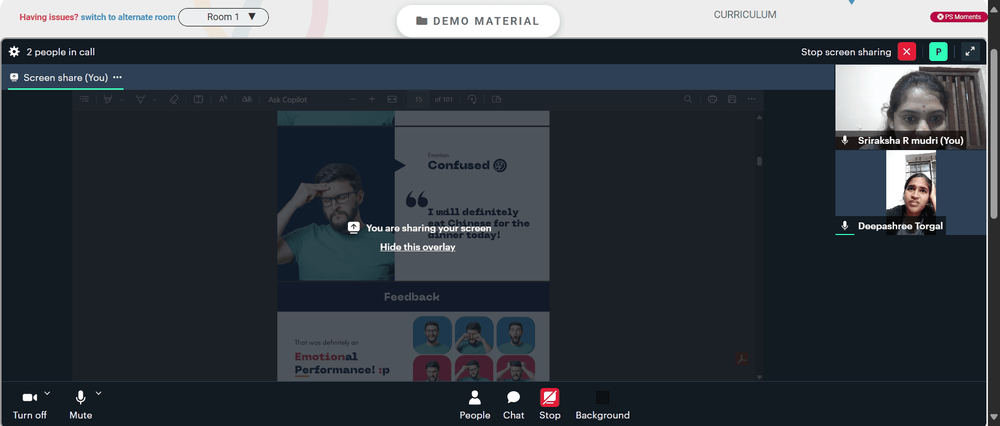Screen dimensions: 1000x426
Task: Click the page number field showing 15
Action: coord(418,99)
